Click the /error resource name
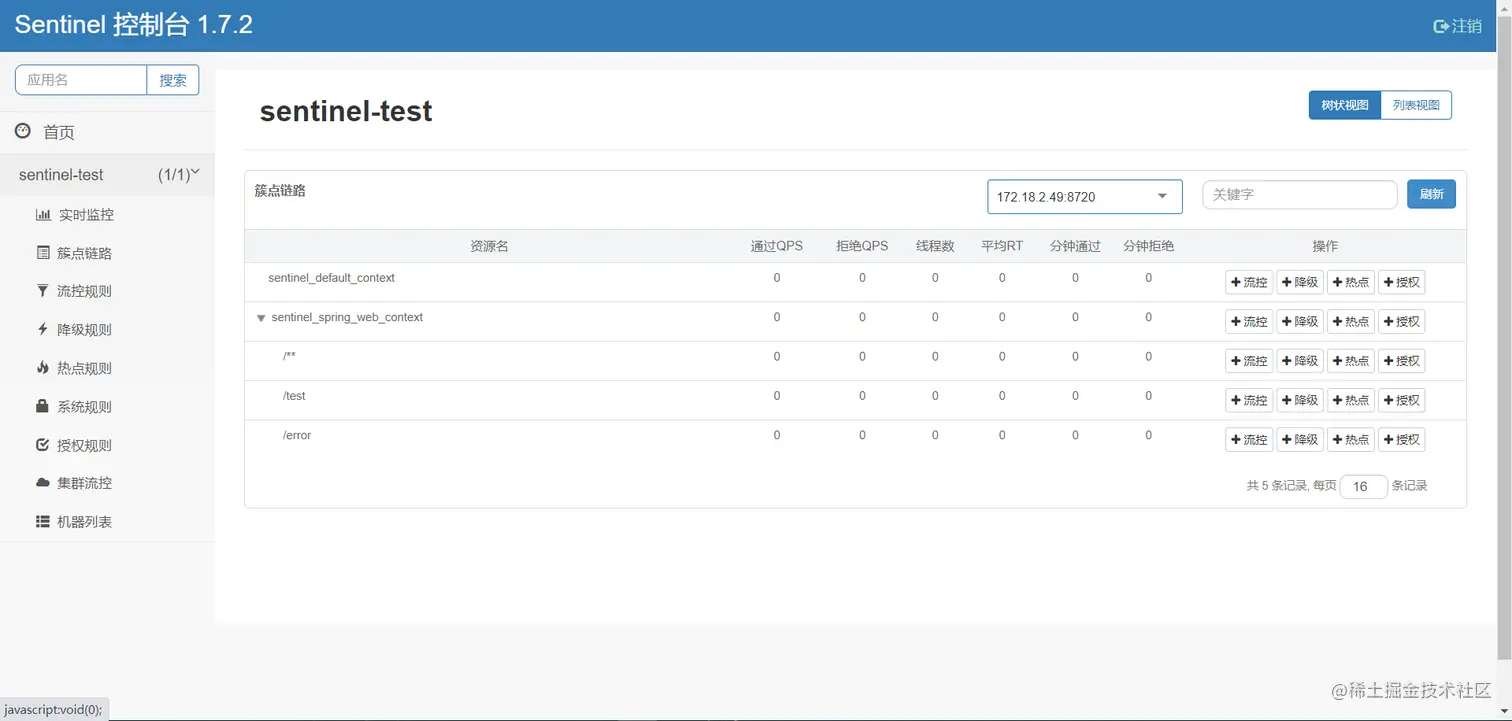1512x721 pixels. (297, 435)
